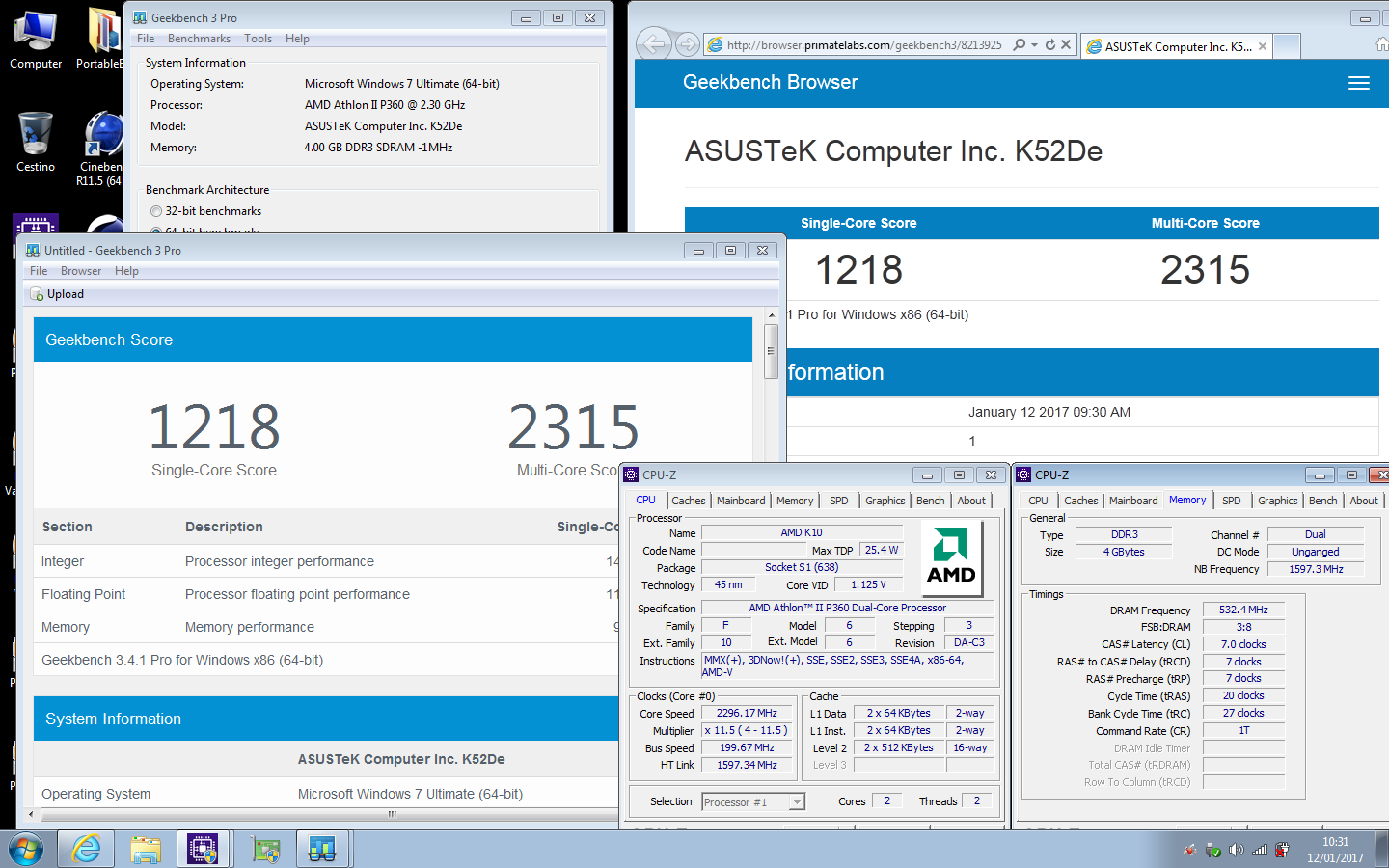Switch to Mainboard tab in processor CPU-Z window
The height and width of the screenshot is (868, 1389).
741,501
